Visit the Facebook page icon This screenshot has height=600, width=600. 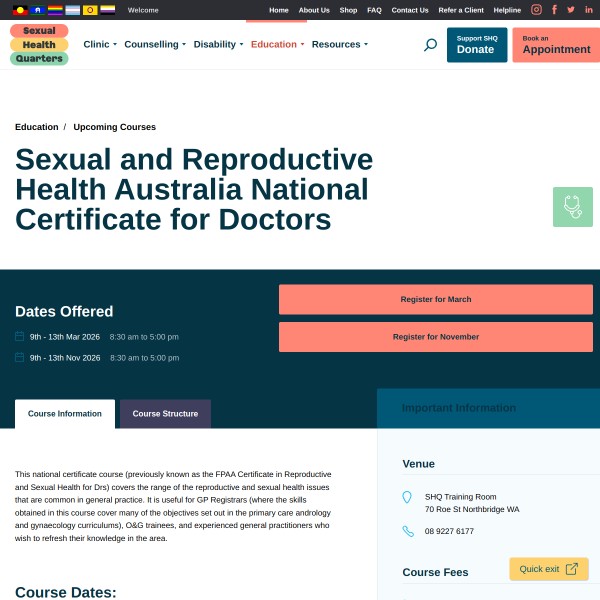(554, 10)
